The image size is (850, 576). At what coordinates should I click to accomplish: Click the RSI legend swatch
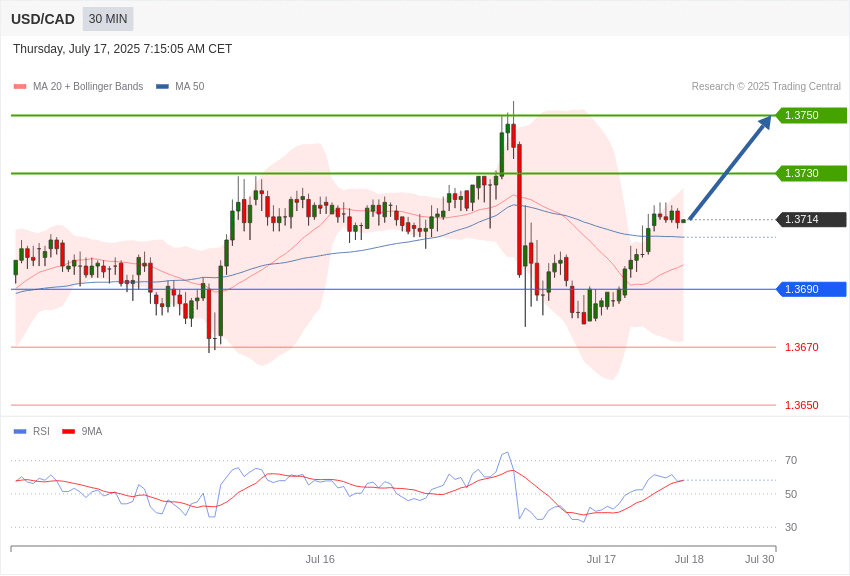(x=20, y=432)
